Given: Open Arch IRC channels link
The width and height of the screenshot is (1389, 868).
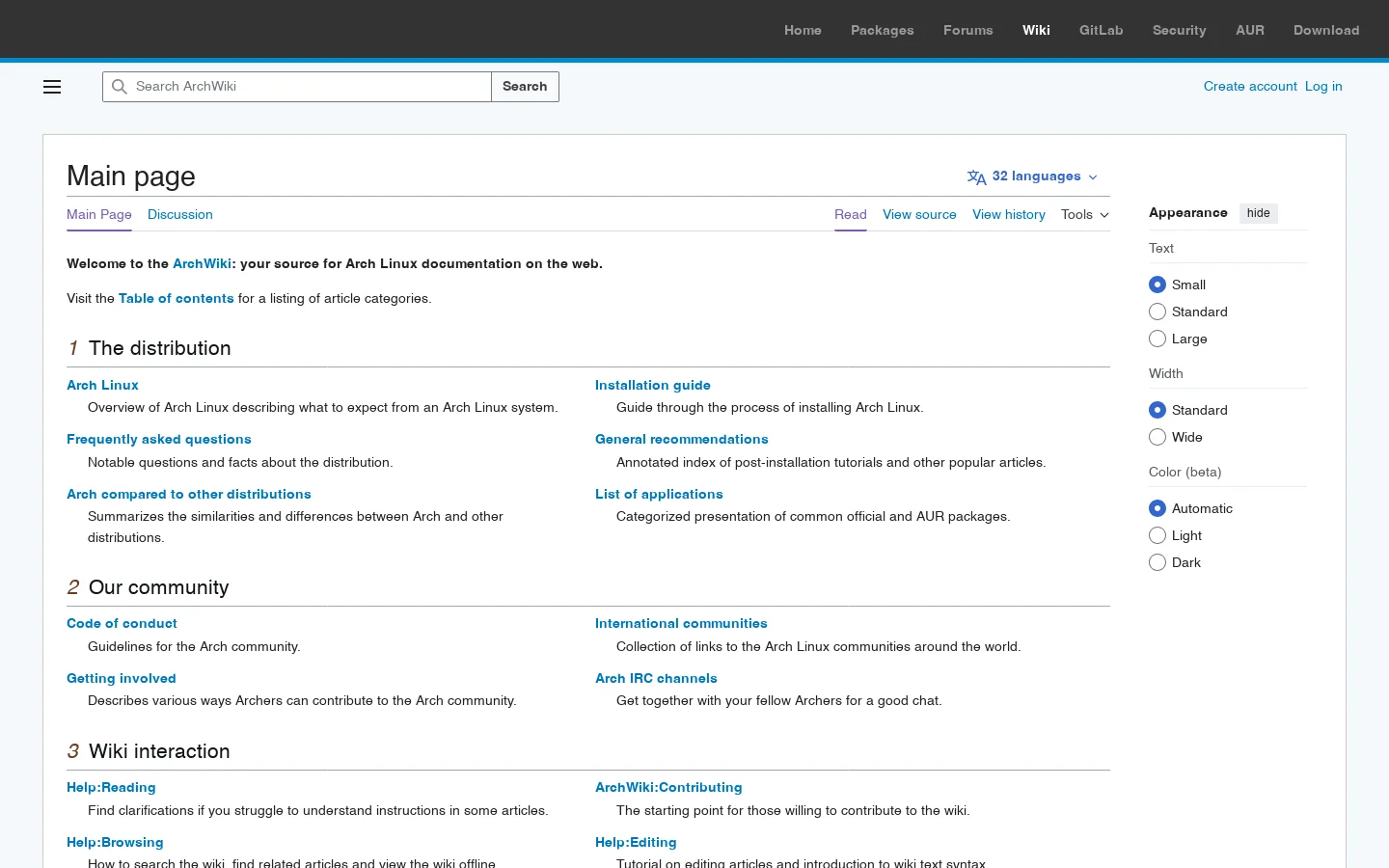Looking at the screenshot, I should pos(656,678).
